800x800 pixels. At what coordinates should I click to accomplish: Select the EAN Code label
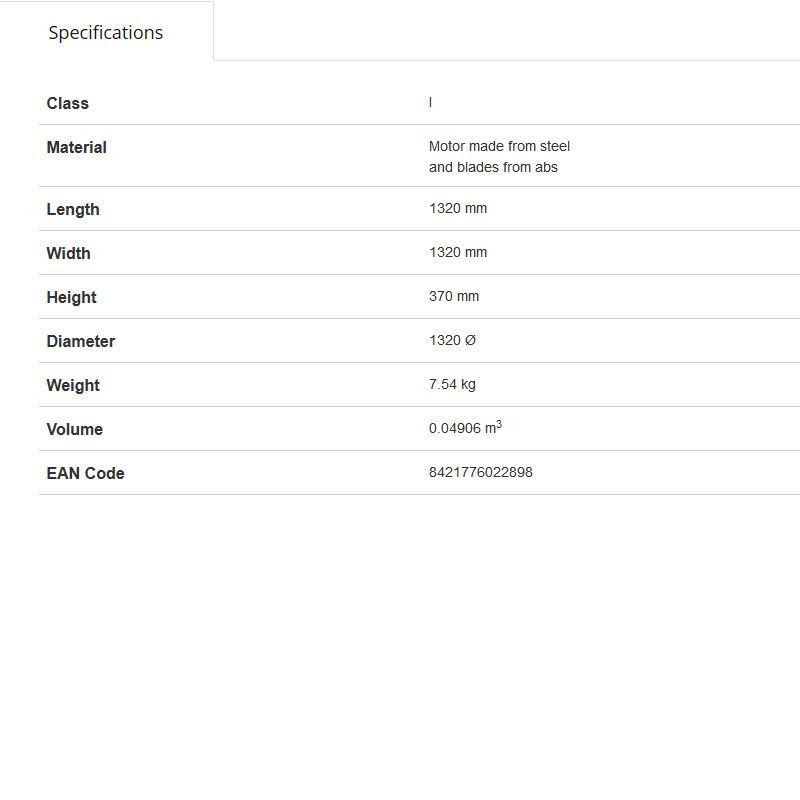click(85, 473)
